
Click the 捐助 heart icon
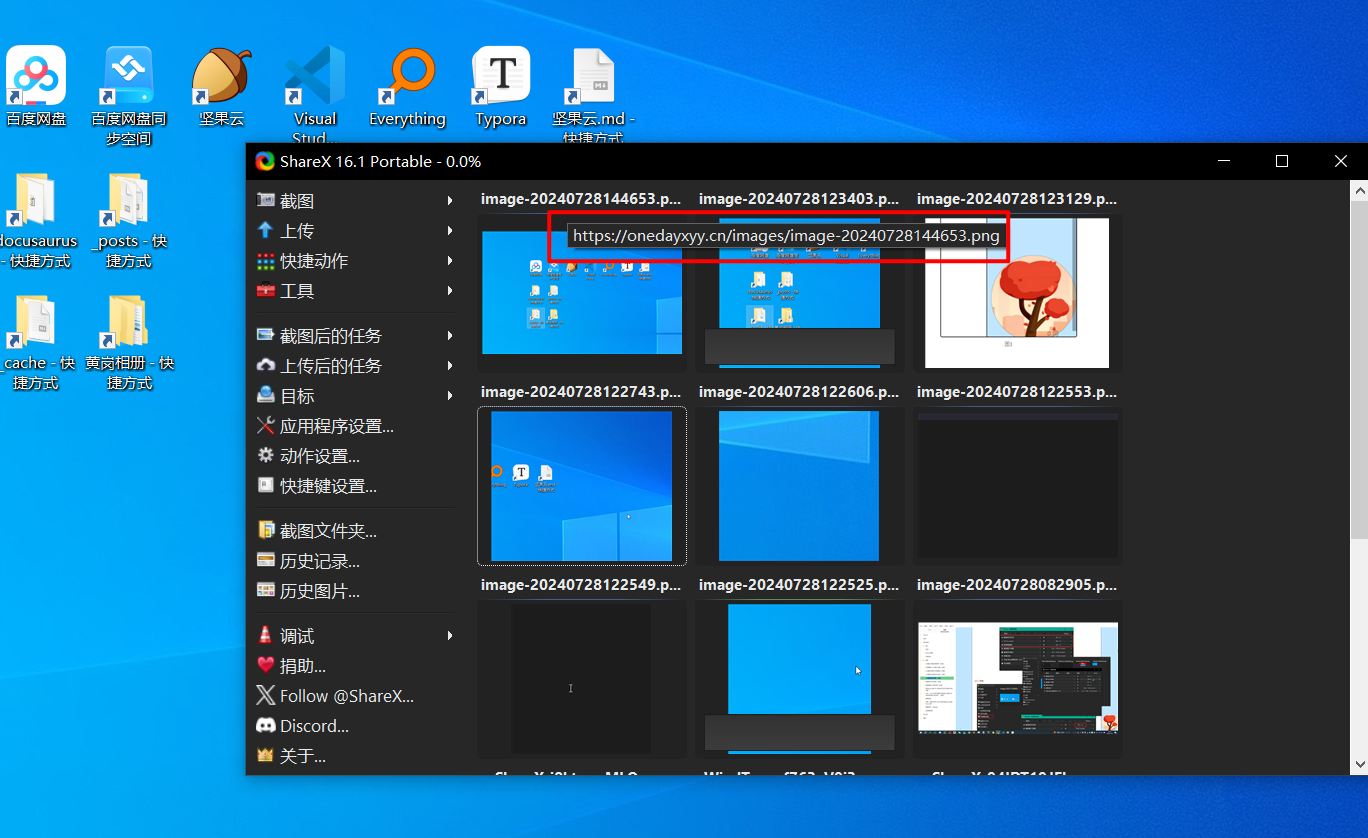pos(265,665)
